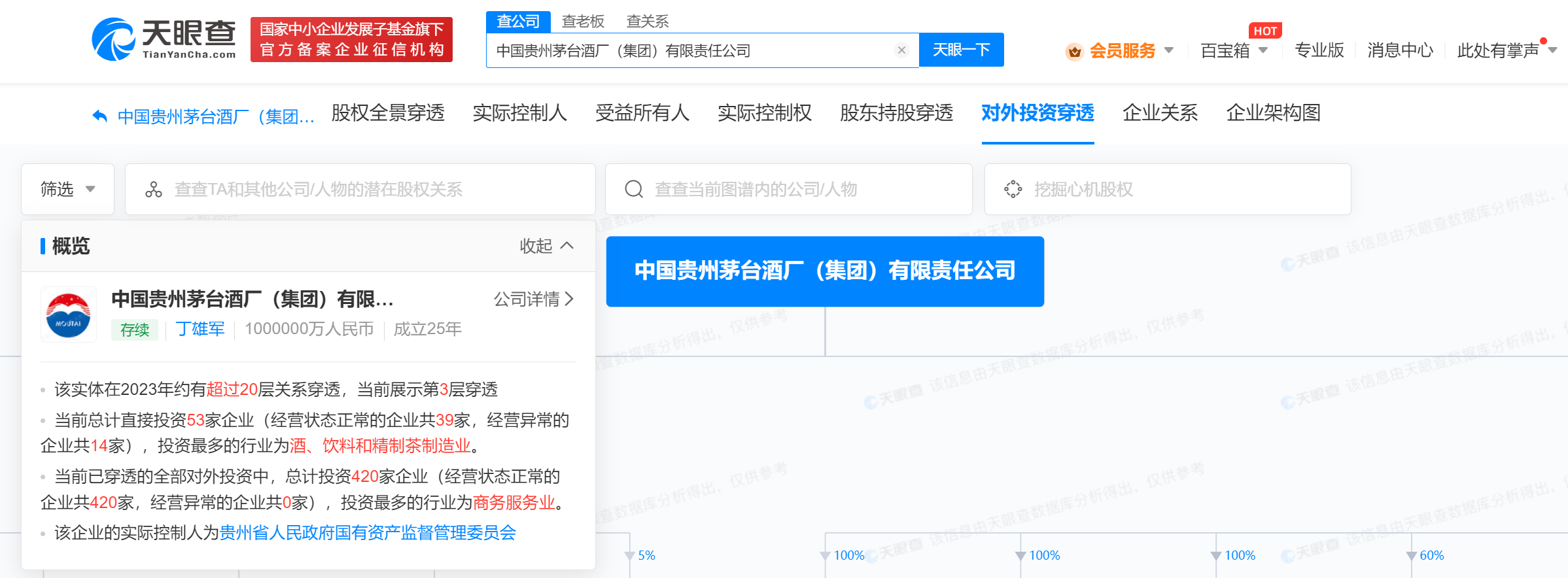Open the 股权全景穿透 tab
This screenshot has height=578, width=1568.
click(388, 113)
